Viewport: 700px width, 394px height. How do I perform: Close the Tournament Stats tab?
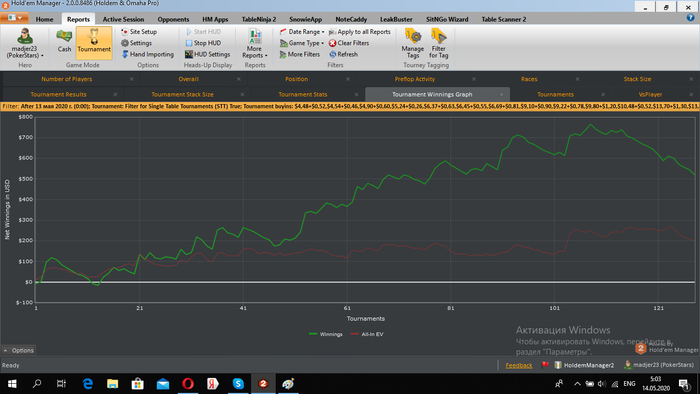pyautogui.click(x=356, y=95)
